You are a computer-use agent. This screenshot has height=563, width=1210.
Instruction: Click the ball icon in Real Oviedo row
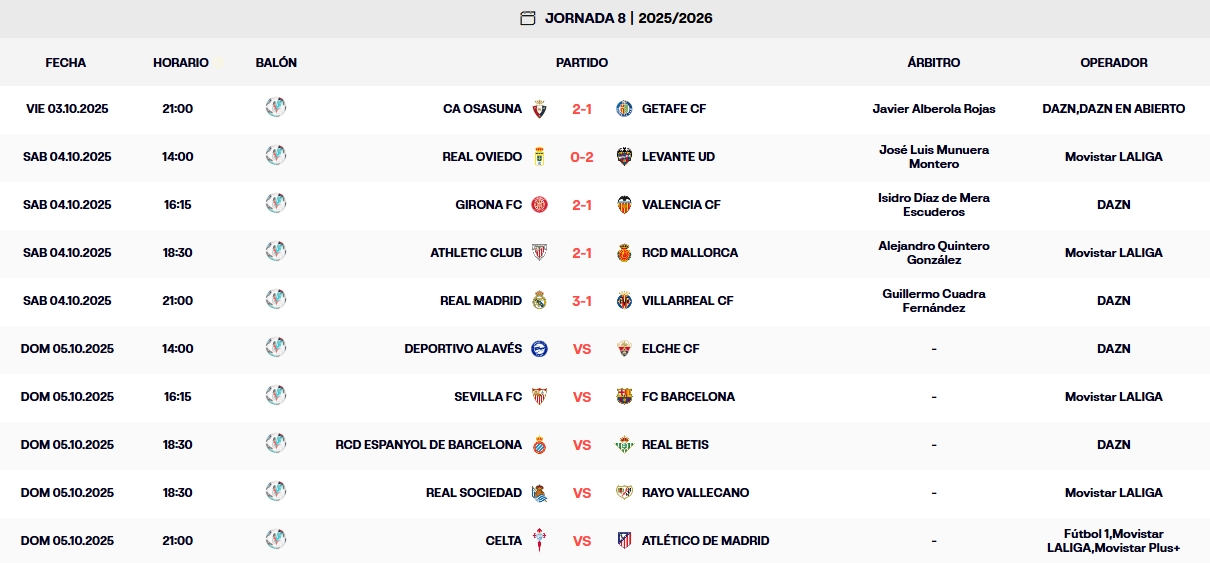[x=276, y=156]
